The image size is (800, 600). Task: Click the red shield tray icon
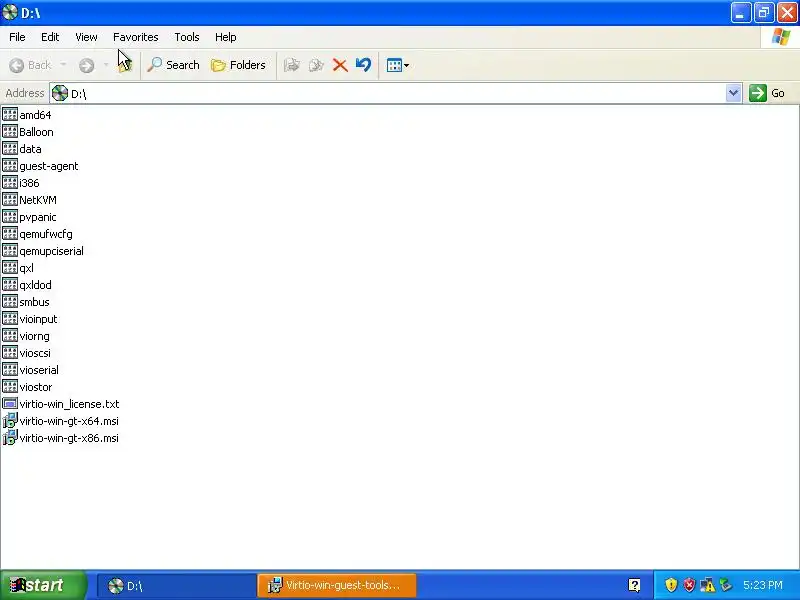[x=689, y=585]
